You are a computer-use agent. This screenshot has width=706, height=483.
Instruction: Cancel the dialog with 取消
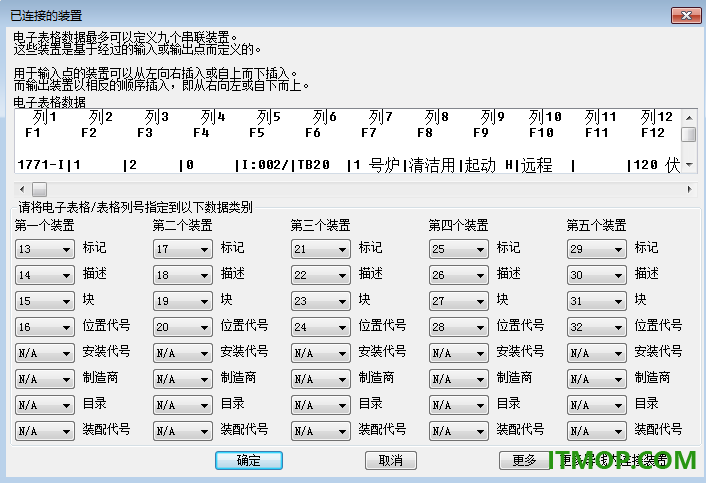(x=390, y=460)
